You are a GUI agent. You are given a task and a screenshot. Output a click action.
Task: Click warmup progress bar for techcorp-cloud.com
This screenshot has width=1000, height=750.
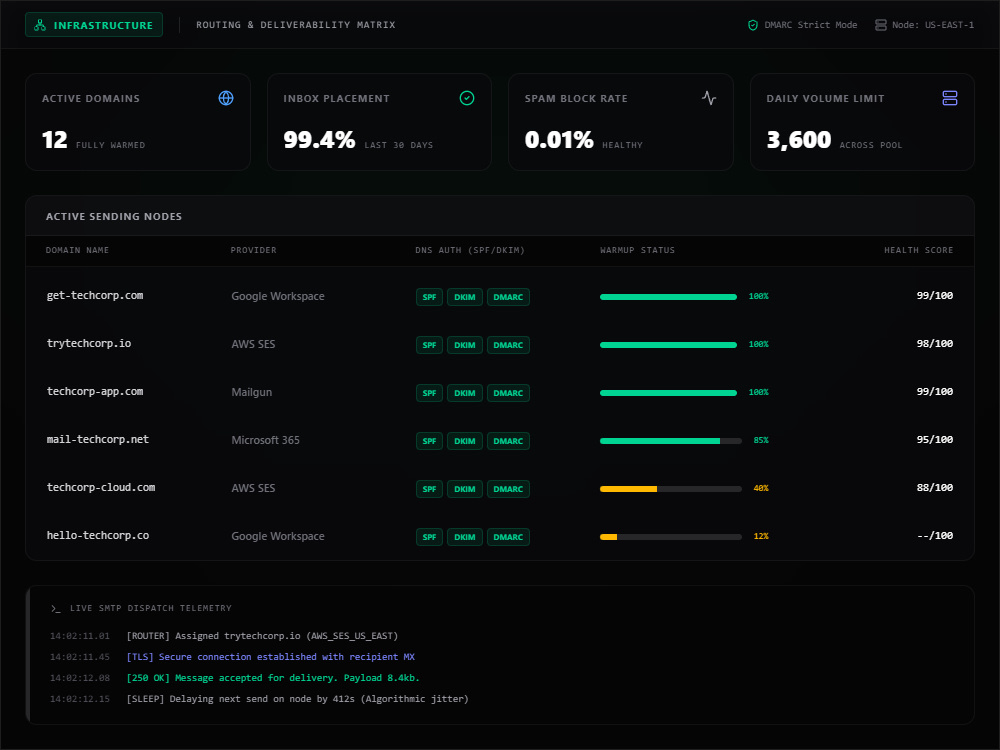tap(671, 489)
